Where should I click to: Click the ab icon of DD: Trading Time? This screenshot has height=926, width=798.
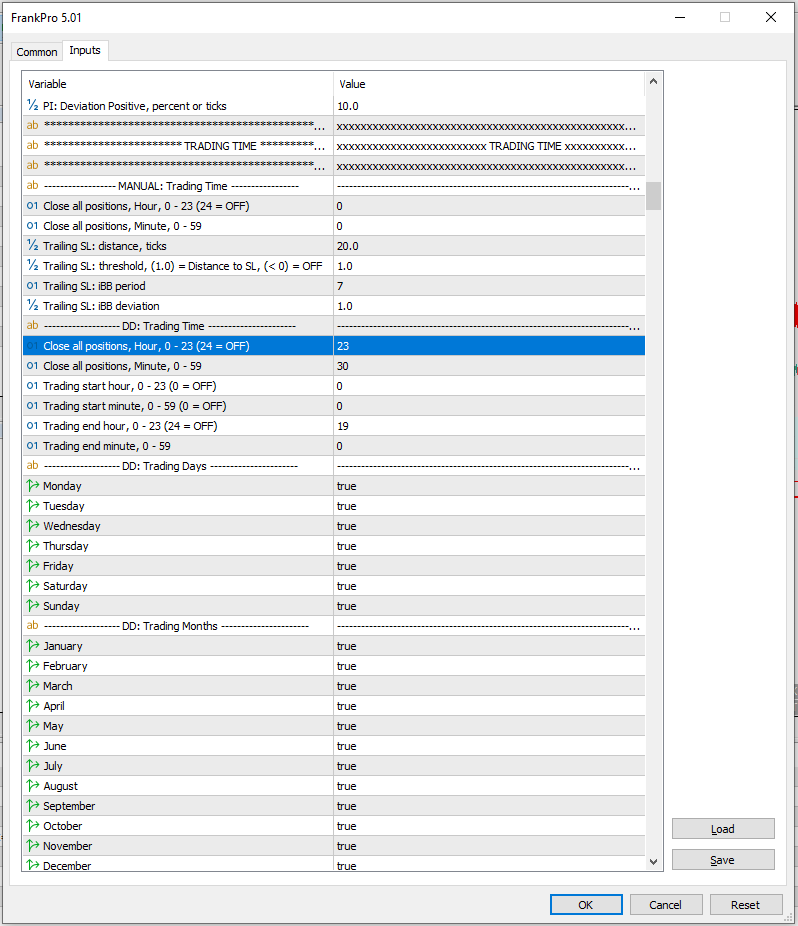(32, 325)
